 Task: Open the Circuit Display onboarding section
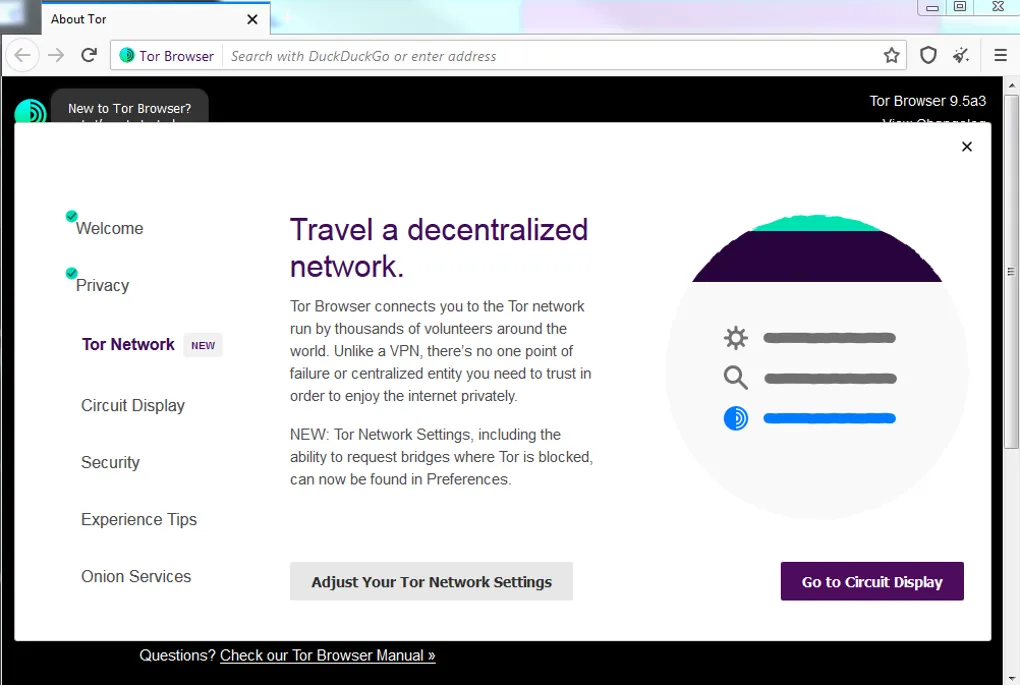pyautogui.click(x=133, y=405)
